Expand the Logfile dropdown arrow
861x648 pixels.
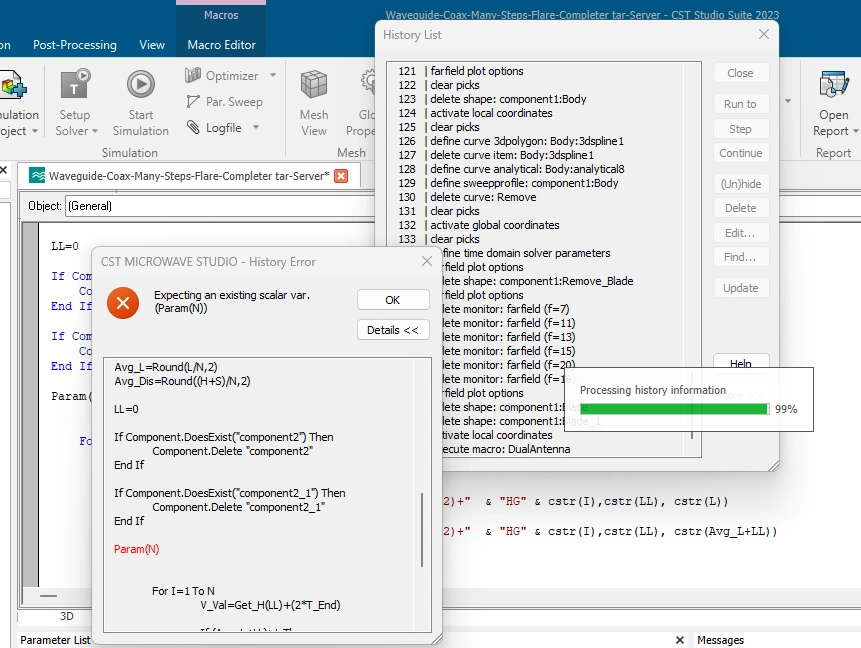click(x=256, y=127)
